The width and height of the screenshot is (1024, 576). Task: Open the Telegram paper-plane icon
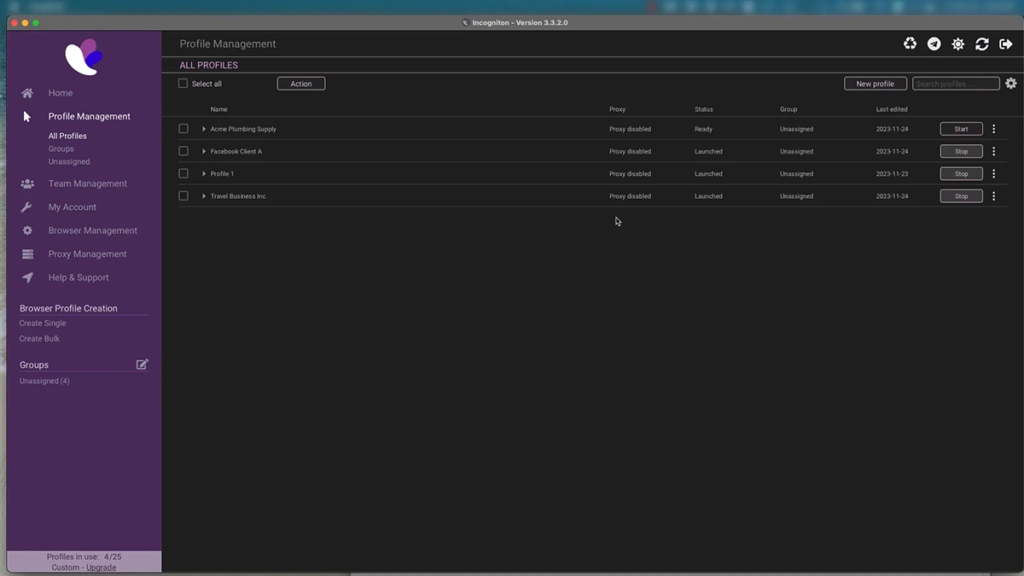pos(934,44)
